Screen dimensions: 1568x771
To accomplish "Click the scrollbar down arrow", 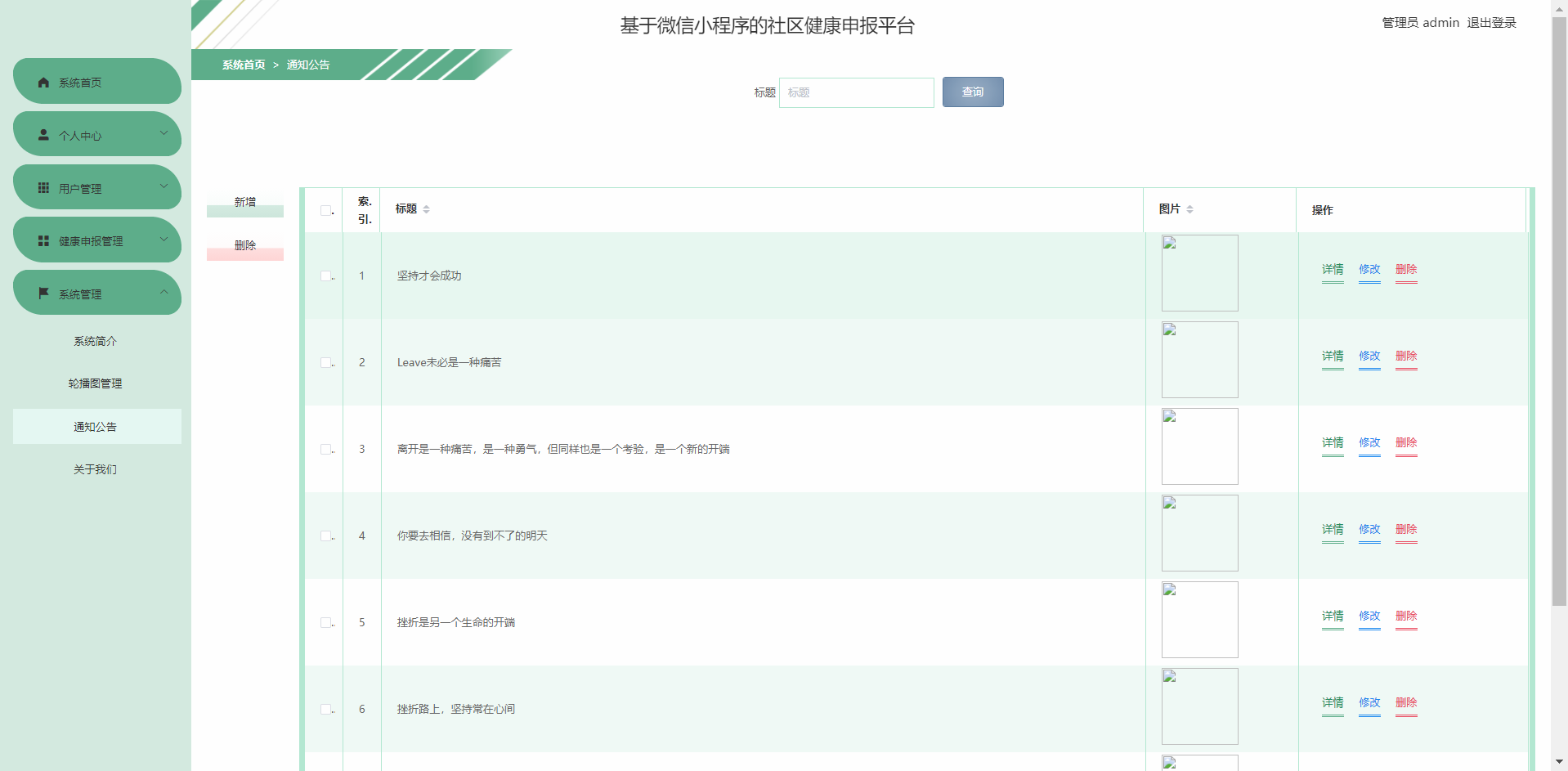I will point(1560,762).
